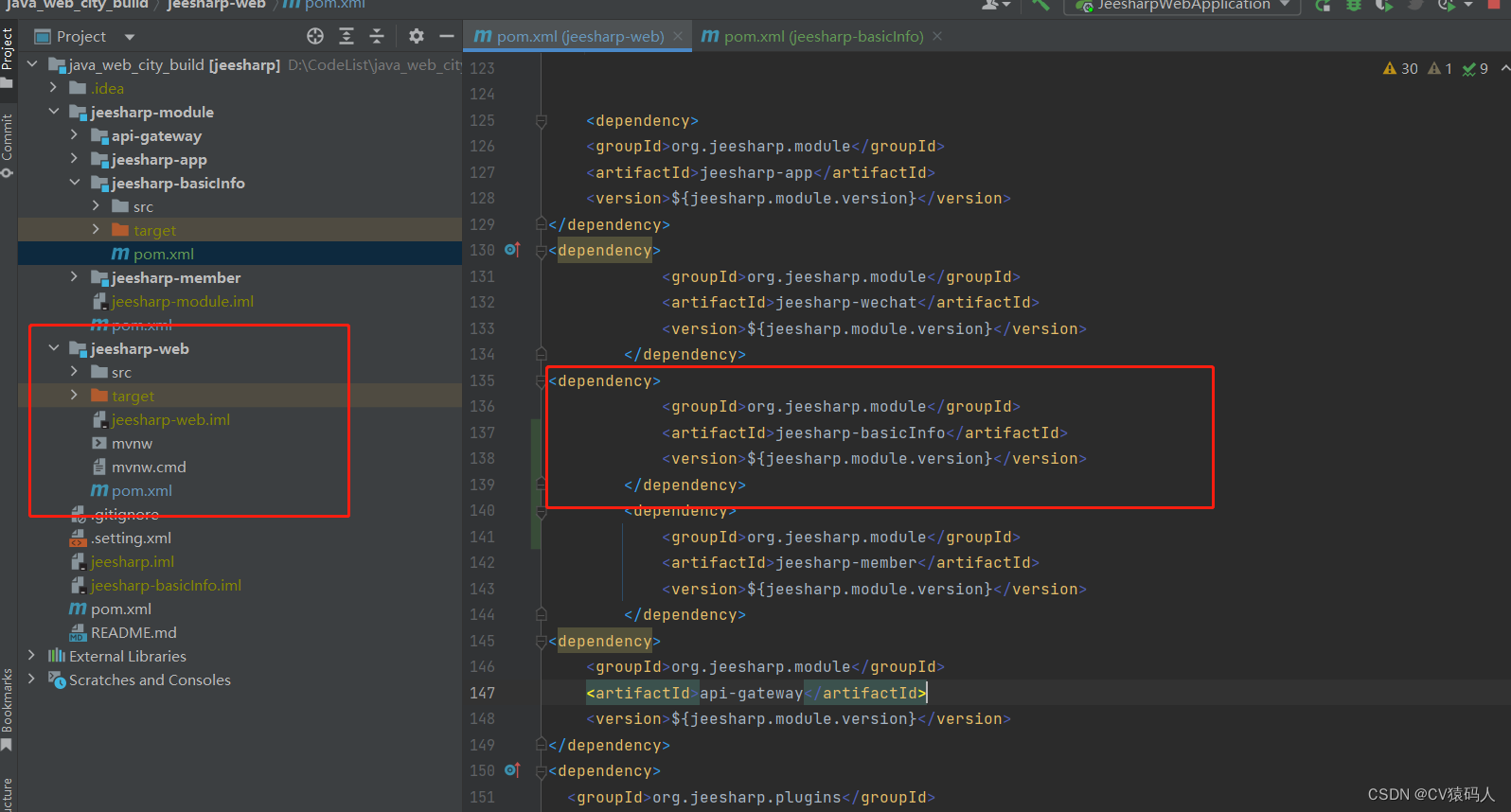Click the up chevron in the inspections widget
1511x812 pixels.
pyautogui.click(x=1504, y=68)
